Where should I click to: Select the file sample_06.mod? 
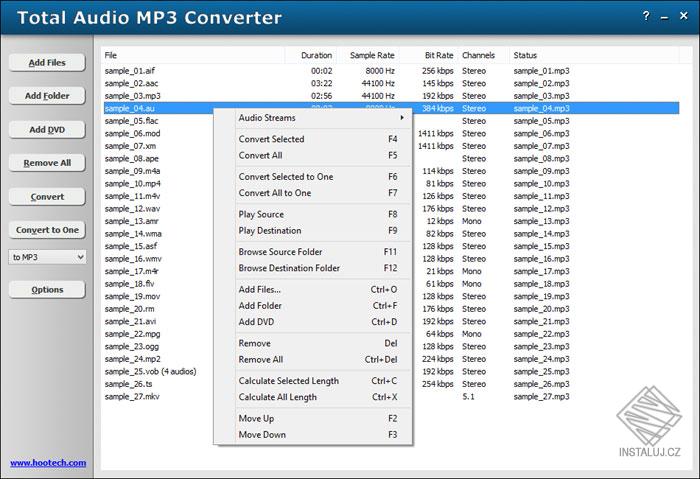pos(133,133)
